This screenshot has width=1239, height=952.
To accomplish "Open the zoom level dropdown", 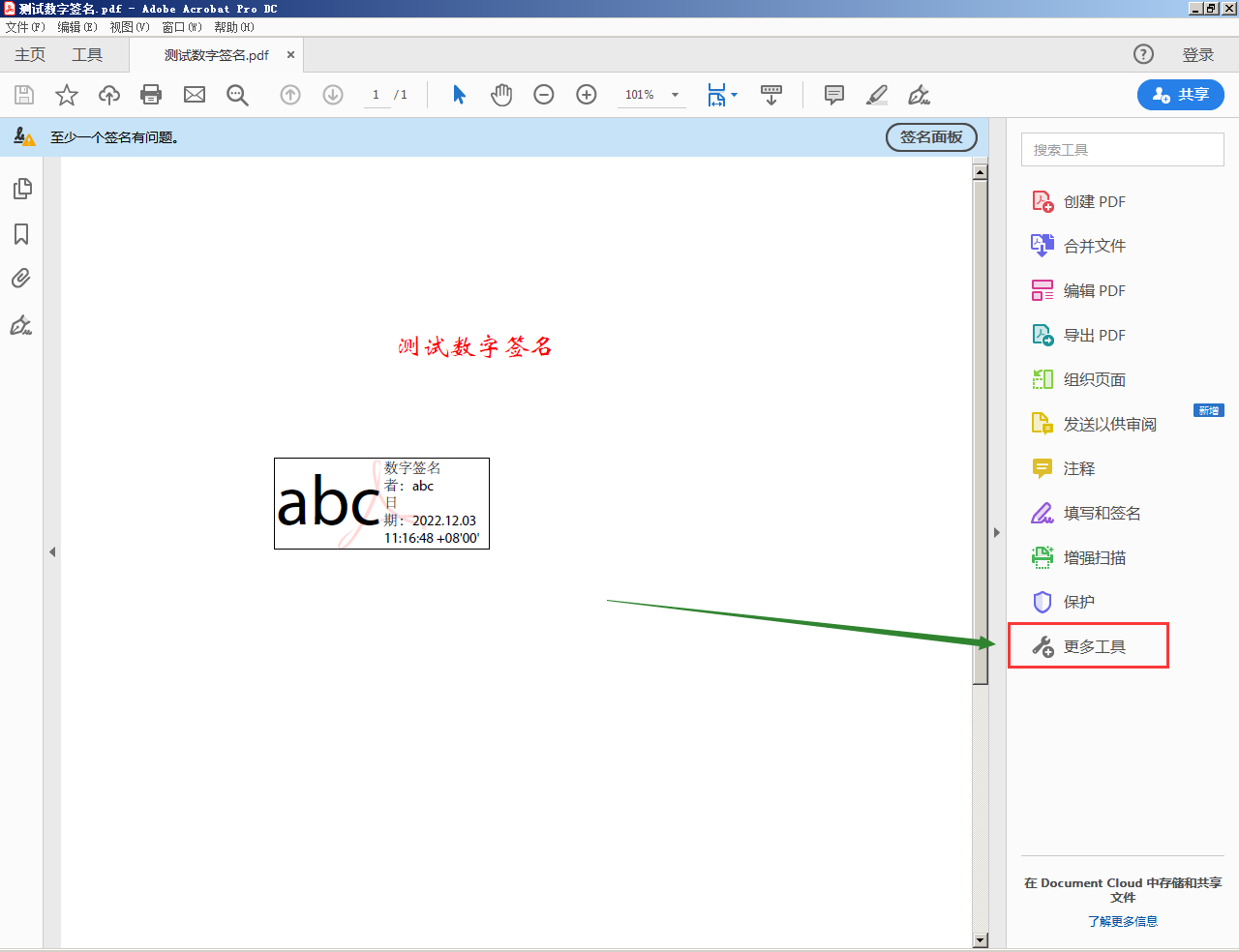I will [x=675, y=95].
